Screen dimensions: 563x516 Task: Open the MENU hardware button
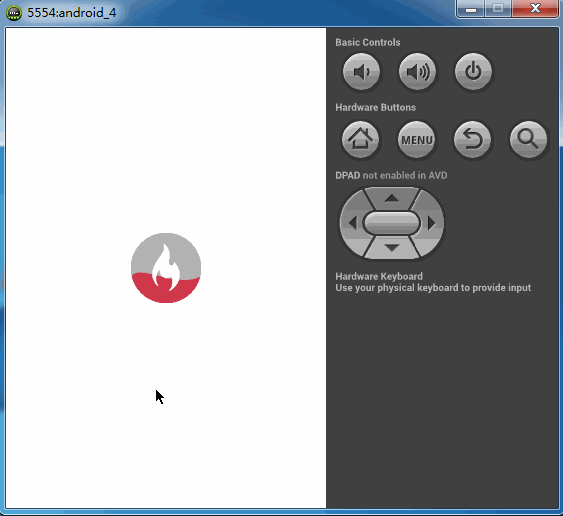coord(417,139)
